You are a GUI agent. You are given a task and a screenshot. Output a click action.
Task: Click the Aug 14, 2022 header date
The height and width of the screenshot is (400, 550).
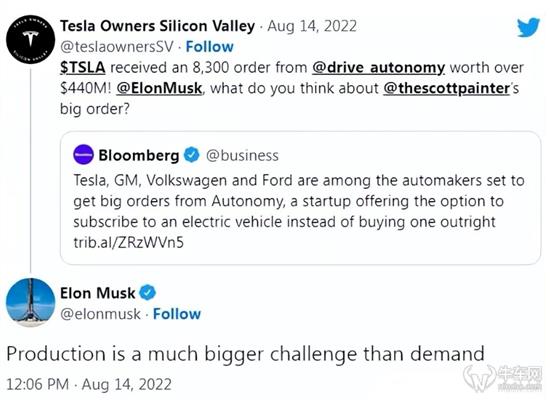click(x=312, y=26)
